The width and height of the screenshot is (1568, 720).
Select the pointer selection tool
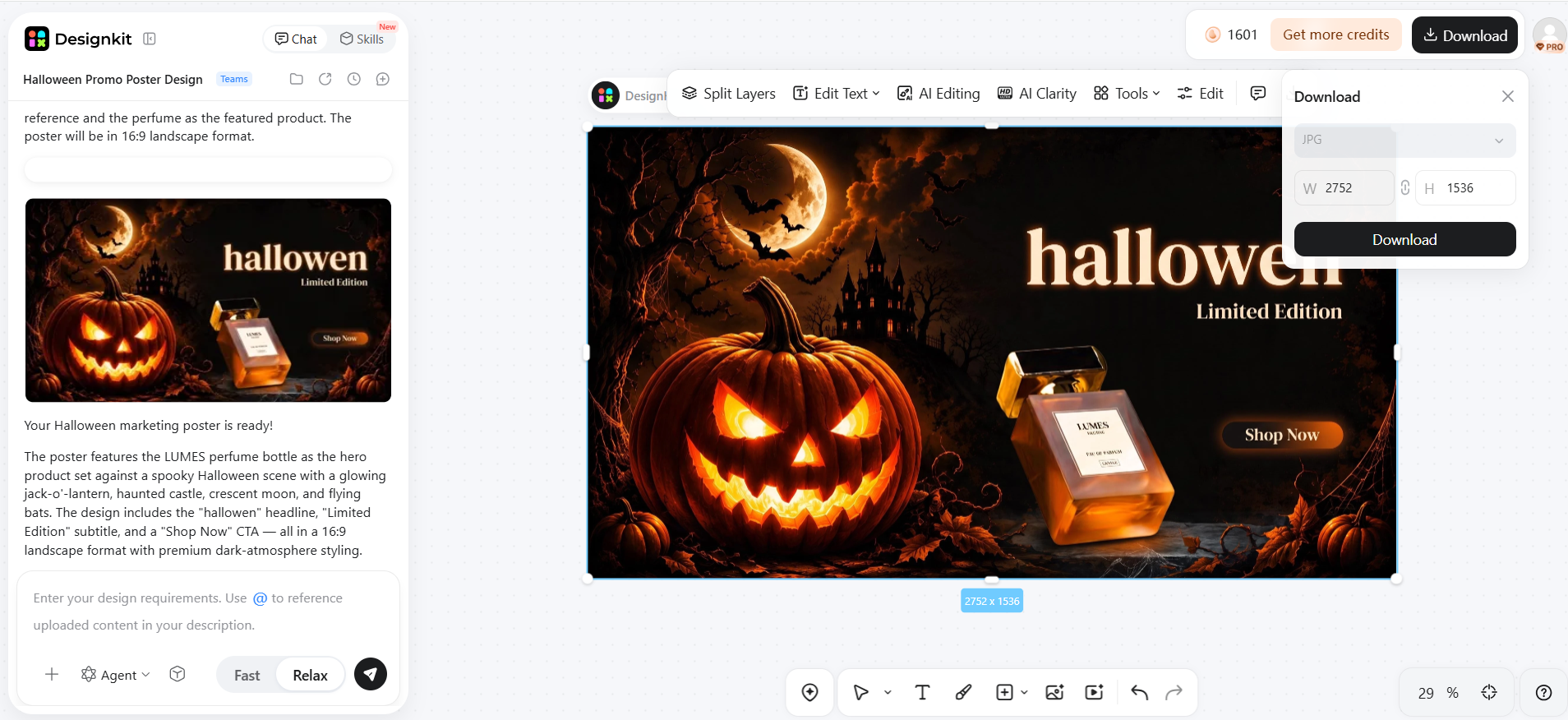(x=861, y=692)
